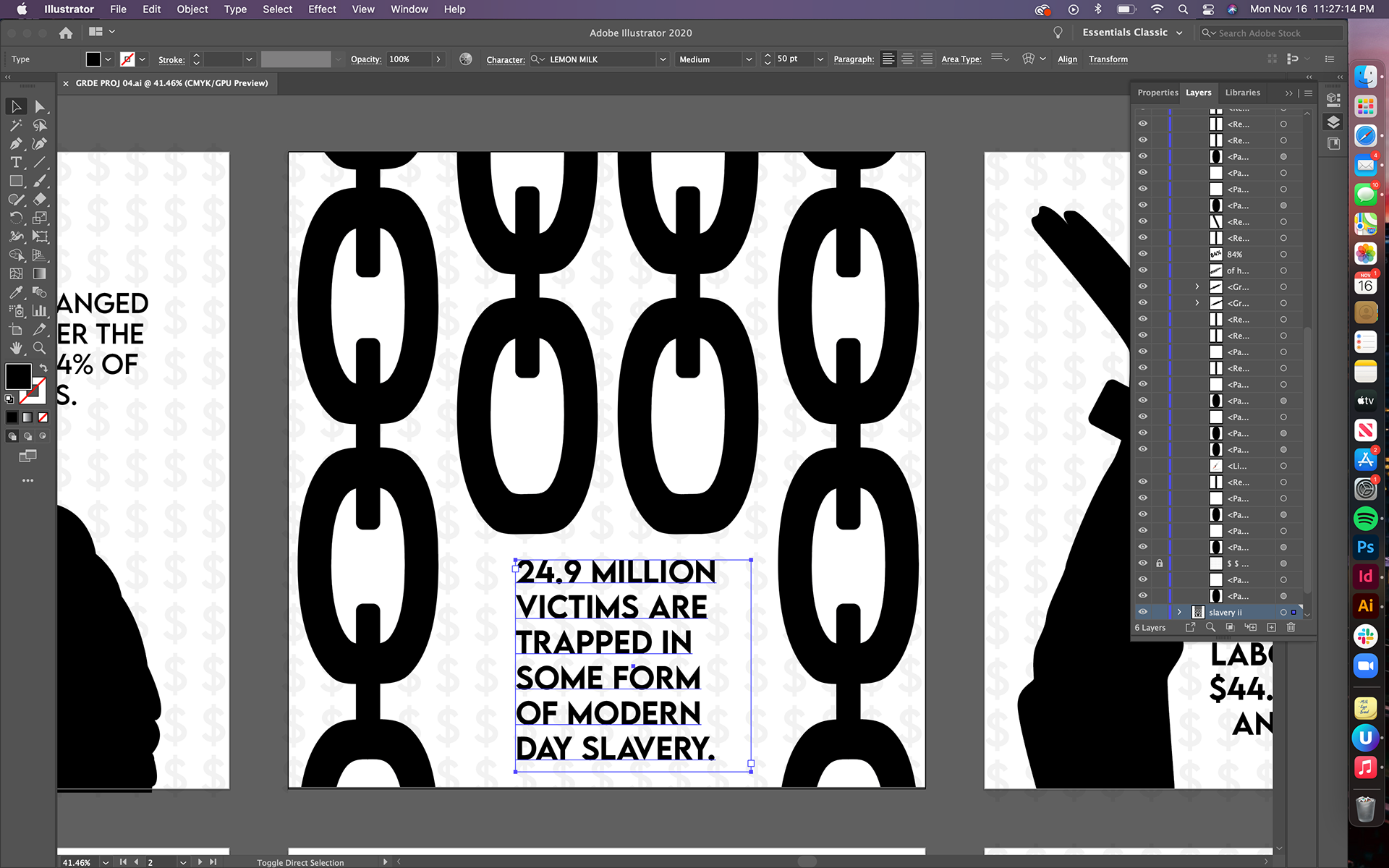1389x868 pixels.
Task: Select the Eraser tool
Action: click(40, 200)
